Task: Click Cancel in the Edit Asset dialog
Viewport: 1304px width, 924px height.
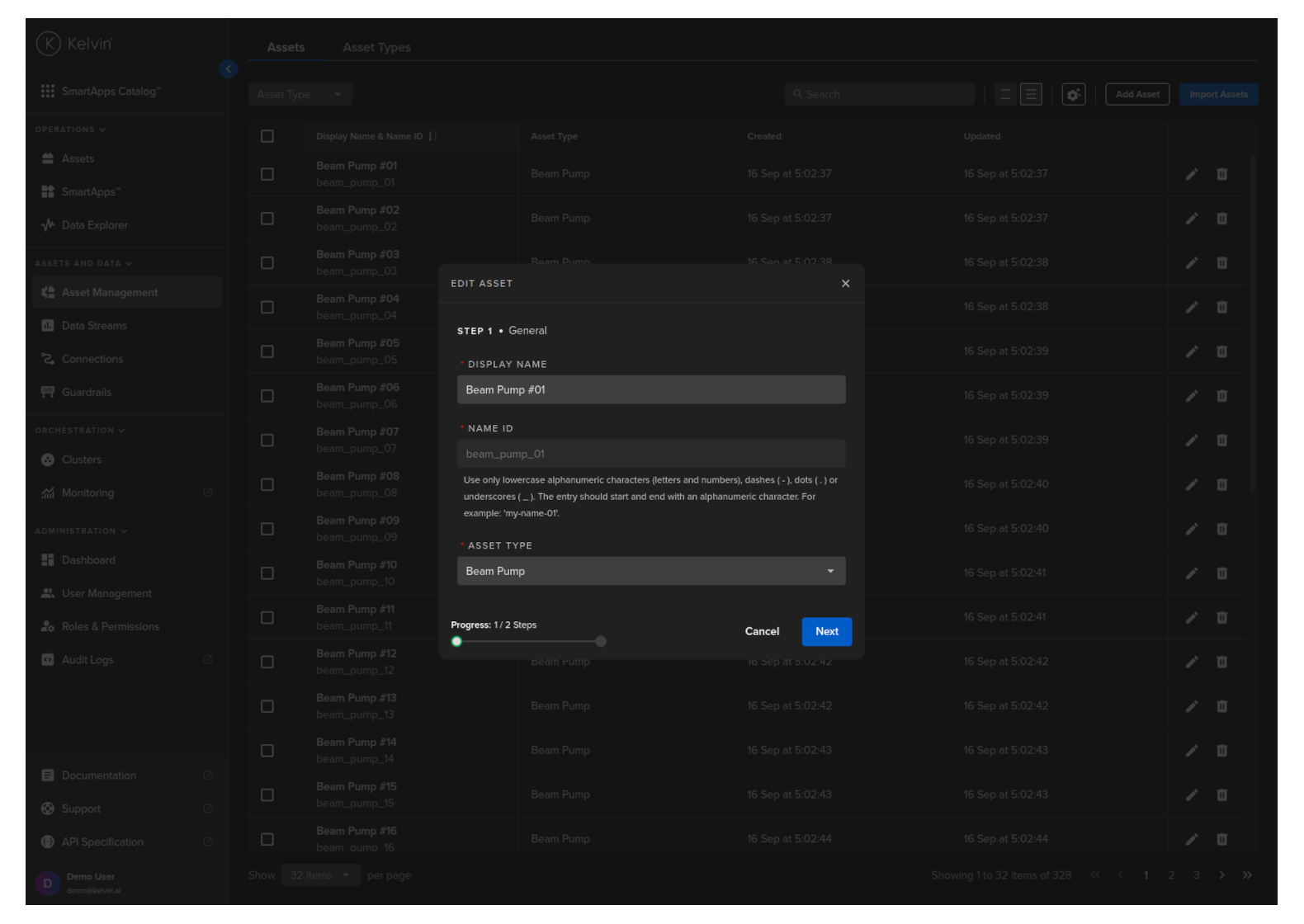Action: 762,632
